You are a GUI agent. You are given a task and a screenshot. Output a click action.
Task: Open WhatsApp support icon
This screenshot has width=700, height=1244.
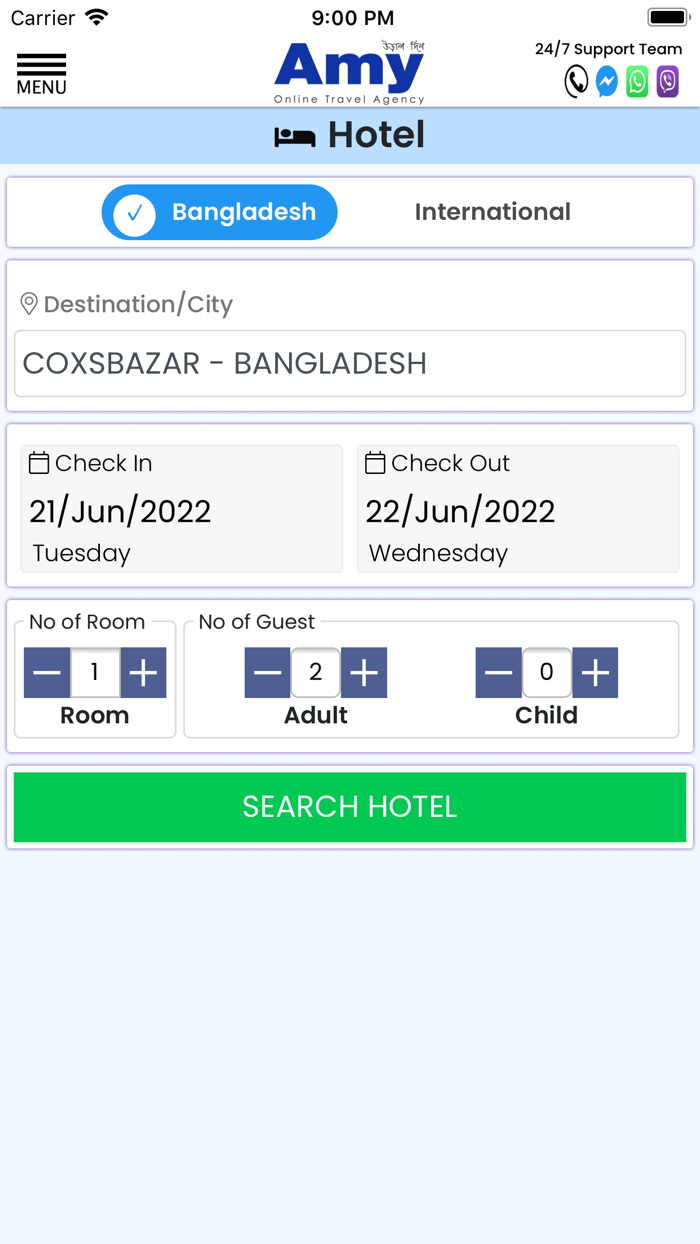point(637,81)
